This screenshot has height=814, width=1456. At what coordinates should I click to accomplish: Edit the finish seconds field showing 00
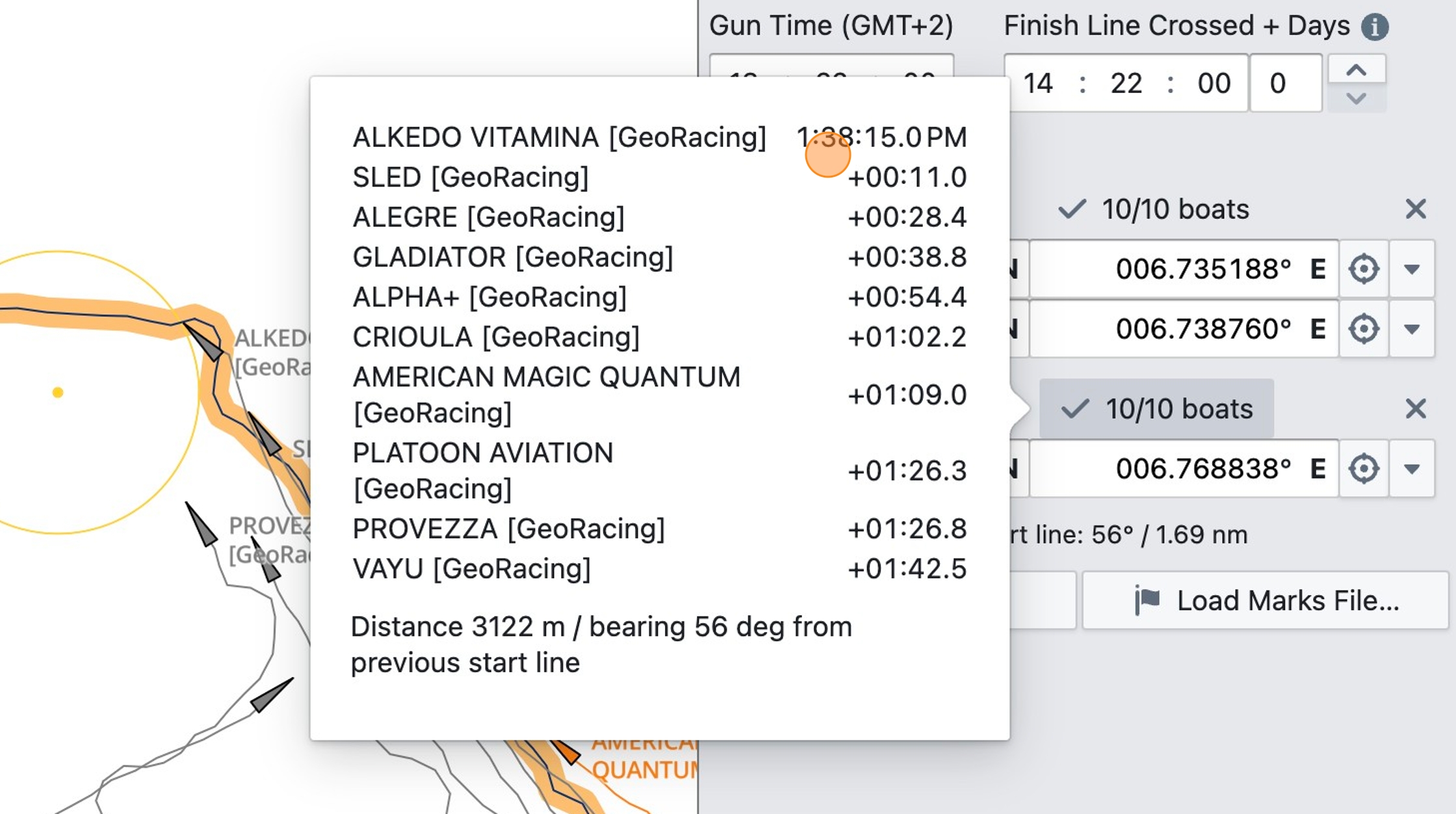pos(1214,83)
